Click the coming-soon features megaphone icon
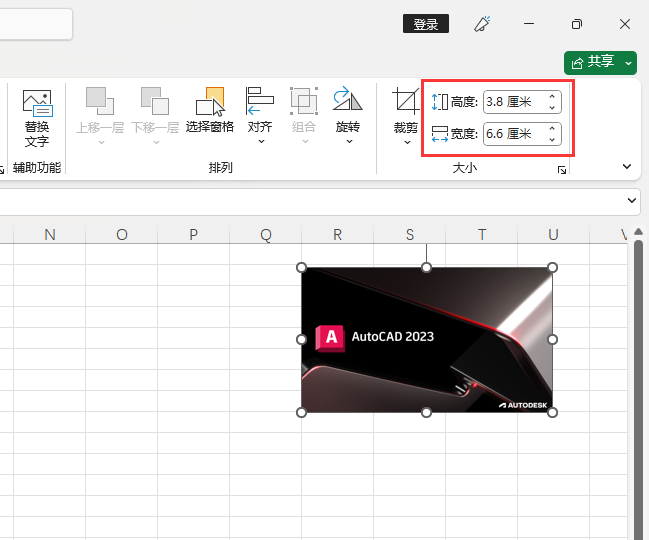Image resolution: width=649 pixels, height=540 pixels. tap(482, 24)
